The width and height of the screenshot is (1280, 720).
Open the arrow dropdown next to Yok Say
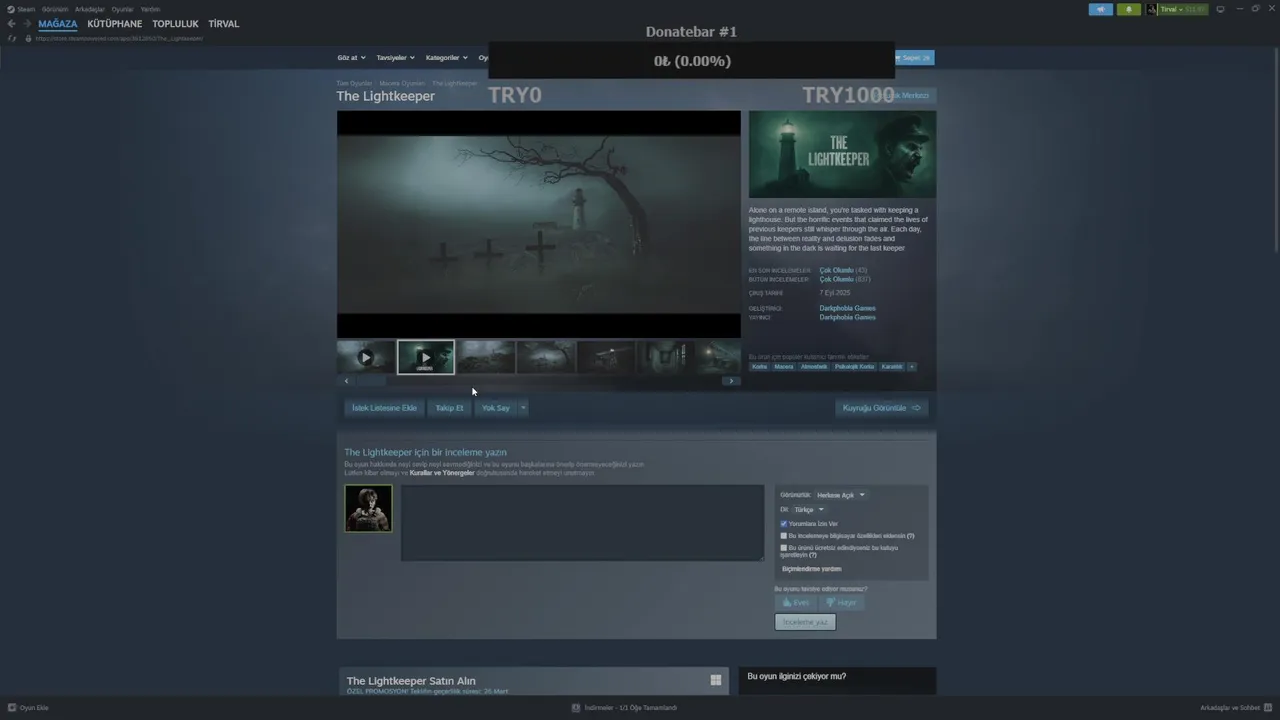(522, 408)
